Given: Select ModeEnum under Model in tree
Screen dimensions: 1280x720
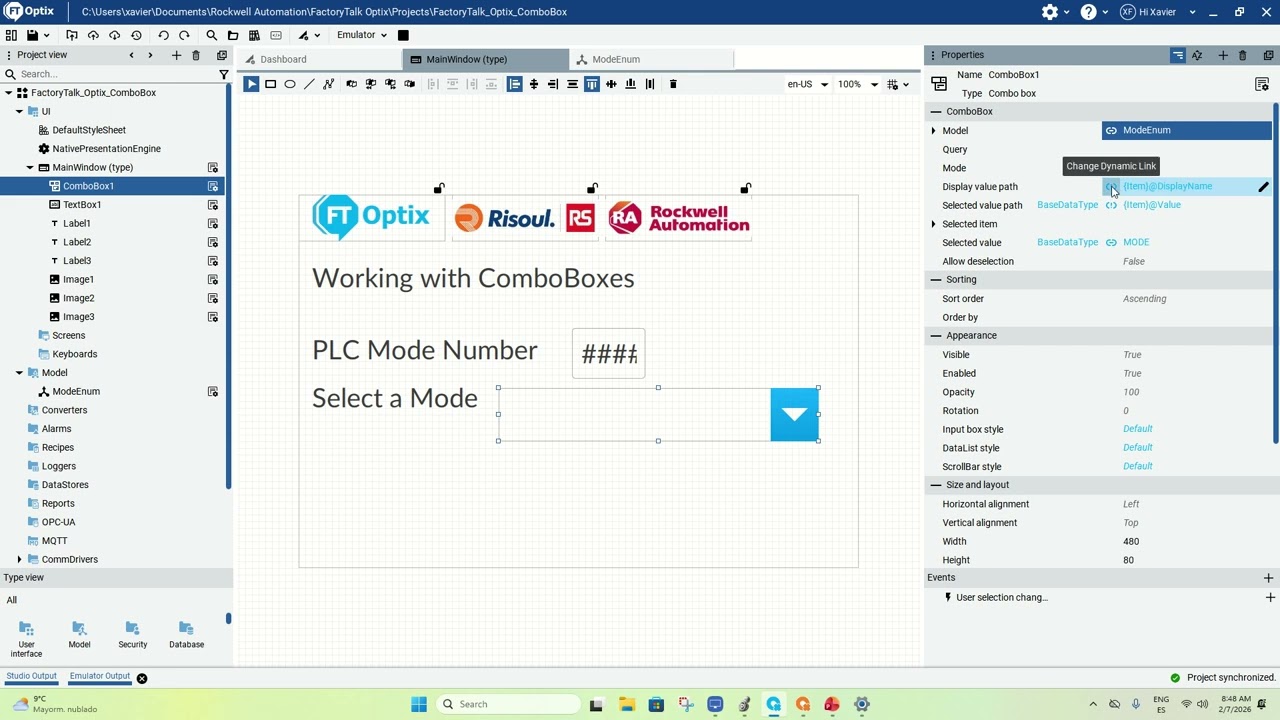Looking at the screenshot, I should (76, 392).
